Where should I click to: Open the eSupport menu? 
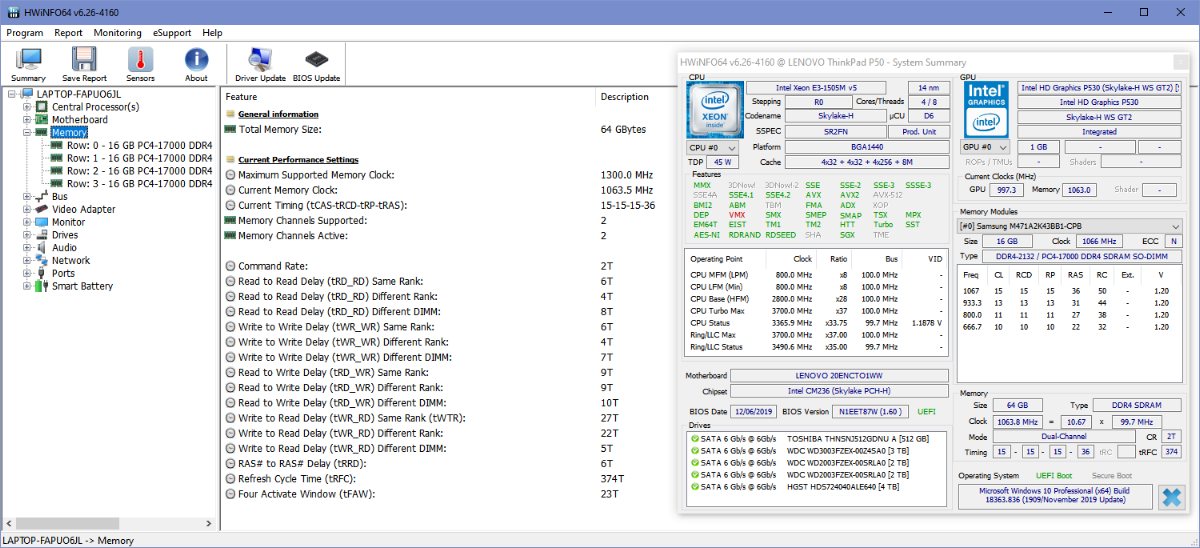pos(172,33)
